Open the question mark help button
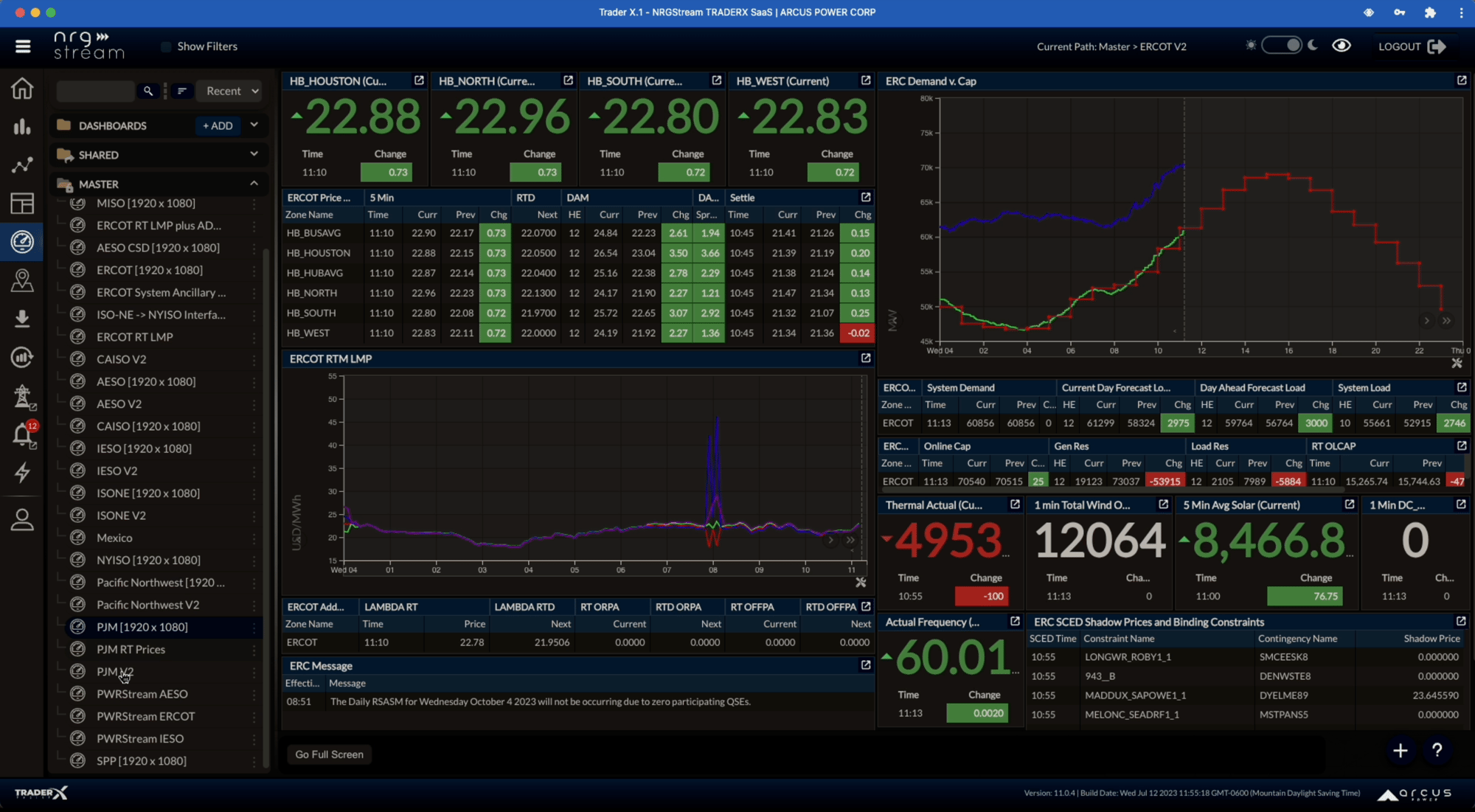The width and height of the screenshot is (1475, 812). tap(1437, 750)
